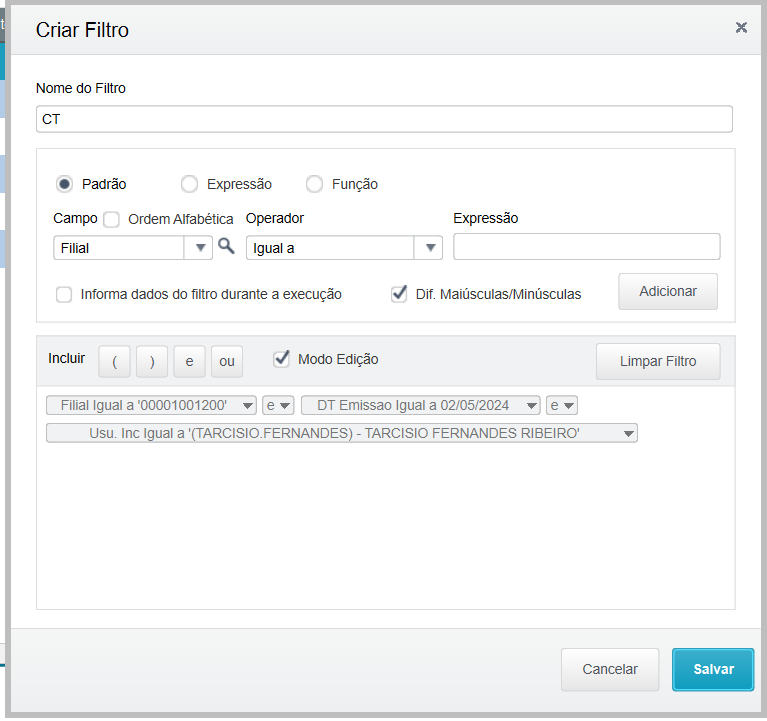Viewport: 767px width, 721px height.
Task: Click the Nome do Filtro text field
Action: click(x=384, y=119)
